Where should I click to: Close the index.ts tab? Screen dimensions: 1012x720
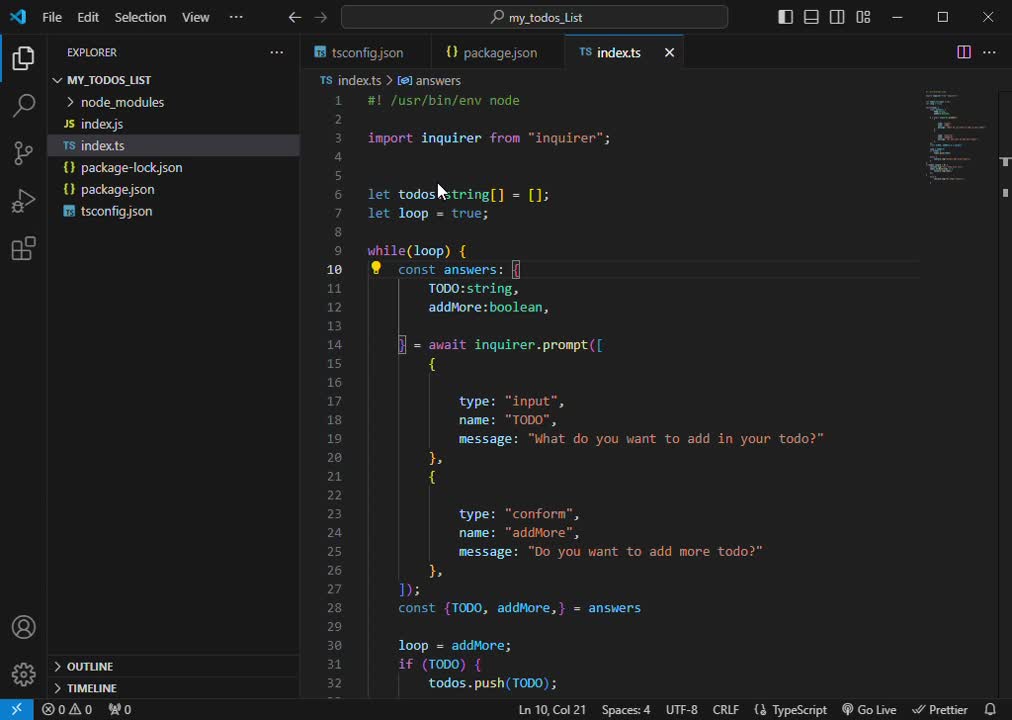pyautogui.click(x=669, y=52)
